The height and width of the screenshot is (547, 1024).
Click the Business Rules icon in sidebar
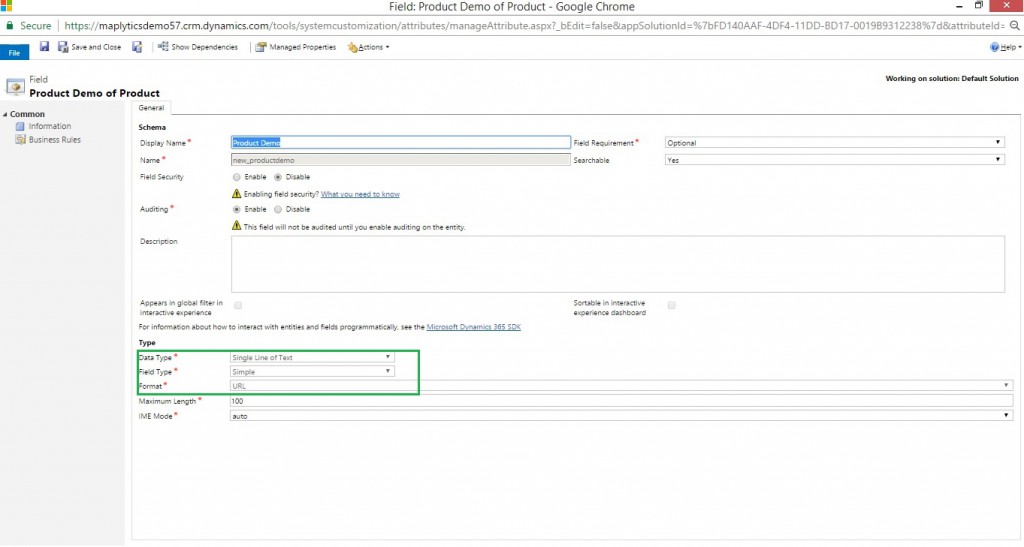[20, 140]
